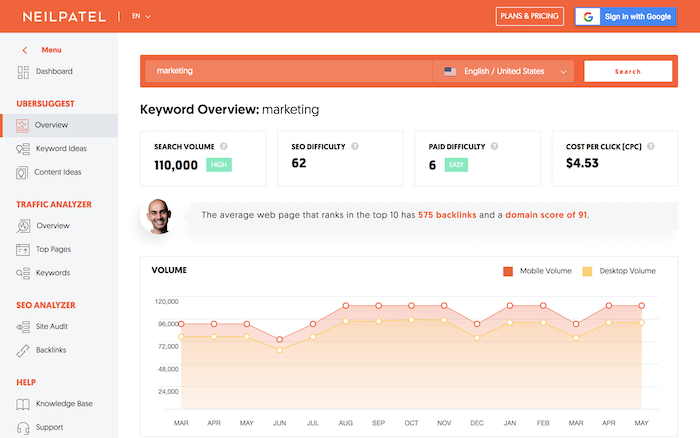
Task: Click Search Volume help question icon
Action: [x=224, y=146]
